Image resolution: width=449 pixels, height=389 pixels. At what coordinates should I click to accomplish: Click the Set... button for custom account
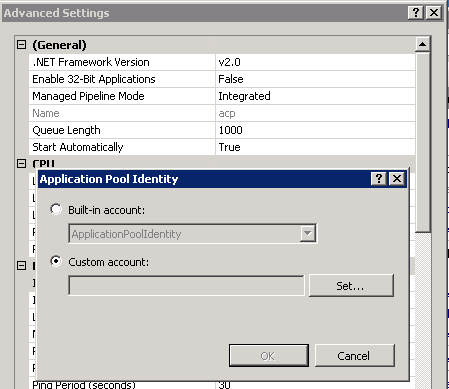pyautogui.click(x=351, y=286)
